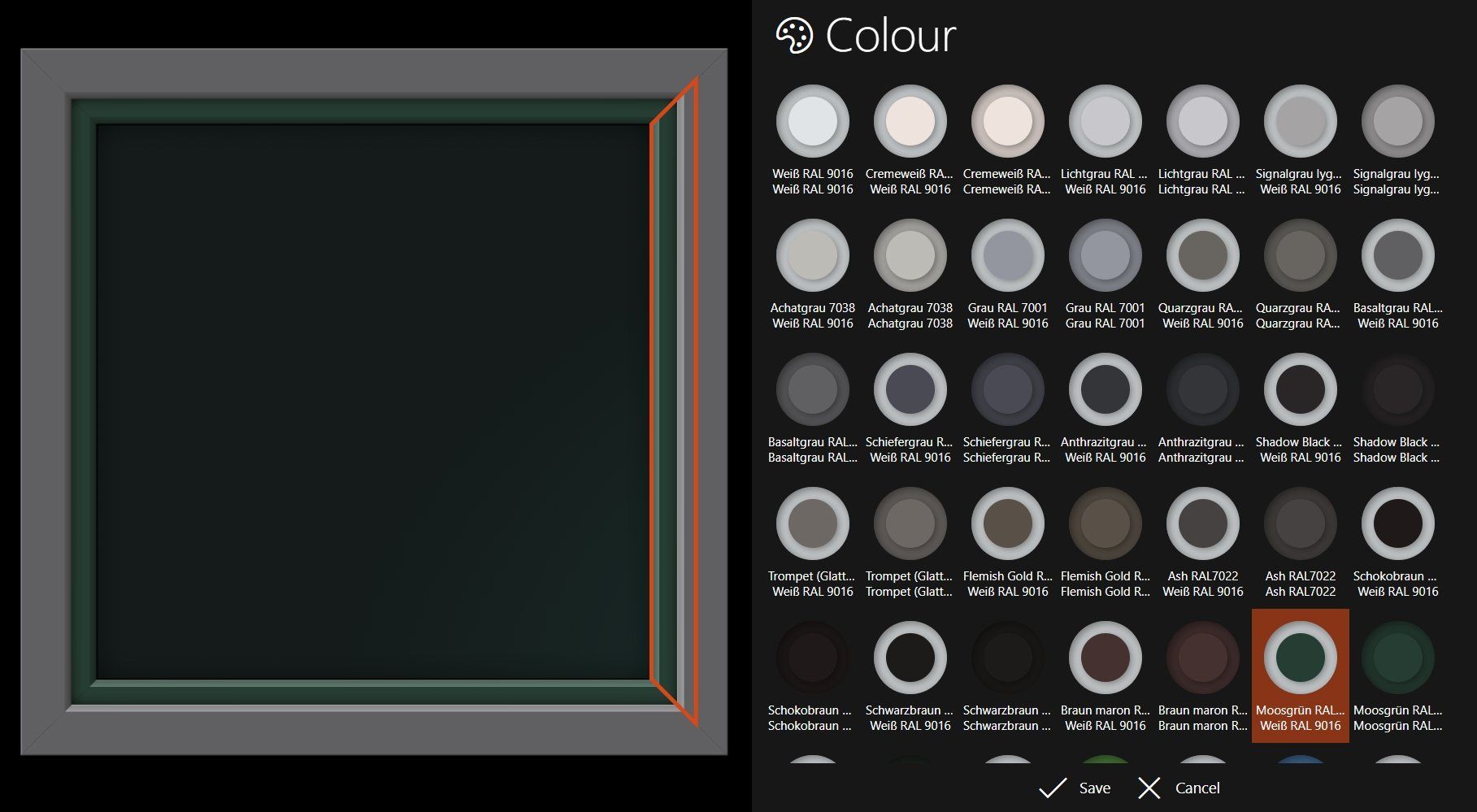Select Ash RAL7022 / Ash RAL7022 swatch

(1300, 524)
